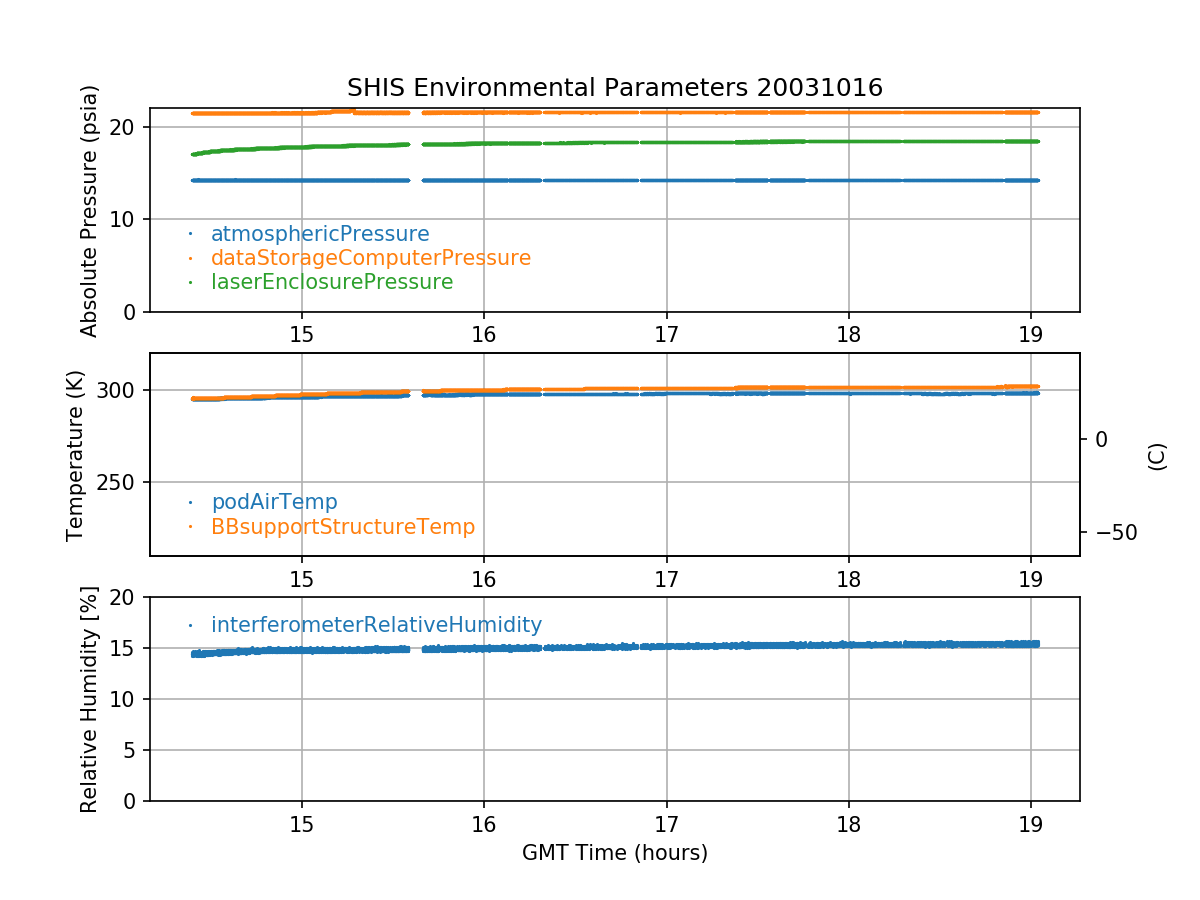
Task: Click the SHIS Environmental Parameters plot title
Action: coord(614,88)
